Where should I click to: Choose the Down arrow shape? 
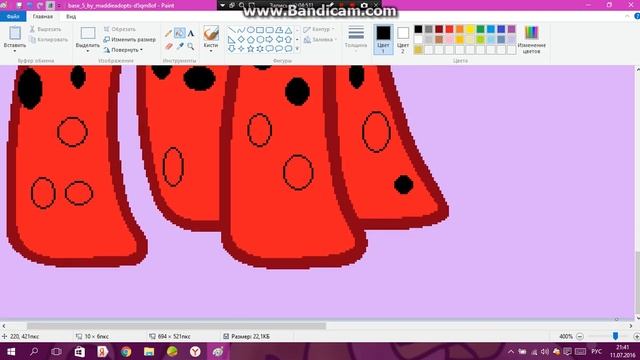click(231, 49)
